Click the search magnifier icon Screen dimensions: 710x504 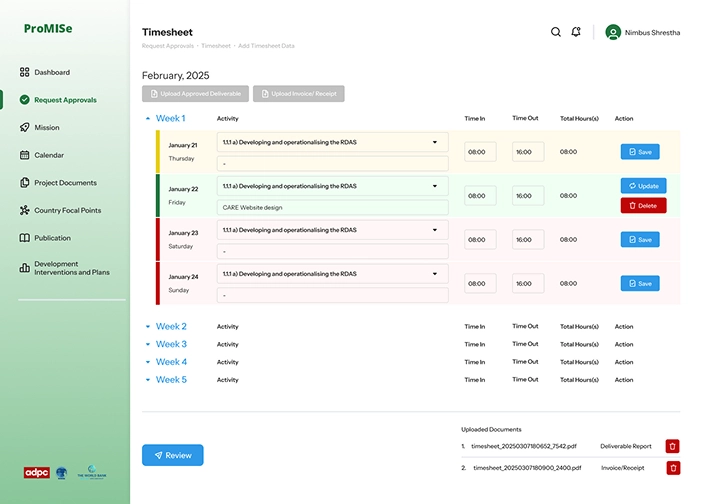click(x=556, y=32)
